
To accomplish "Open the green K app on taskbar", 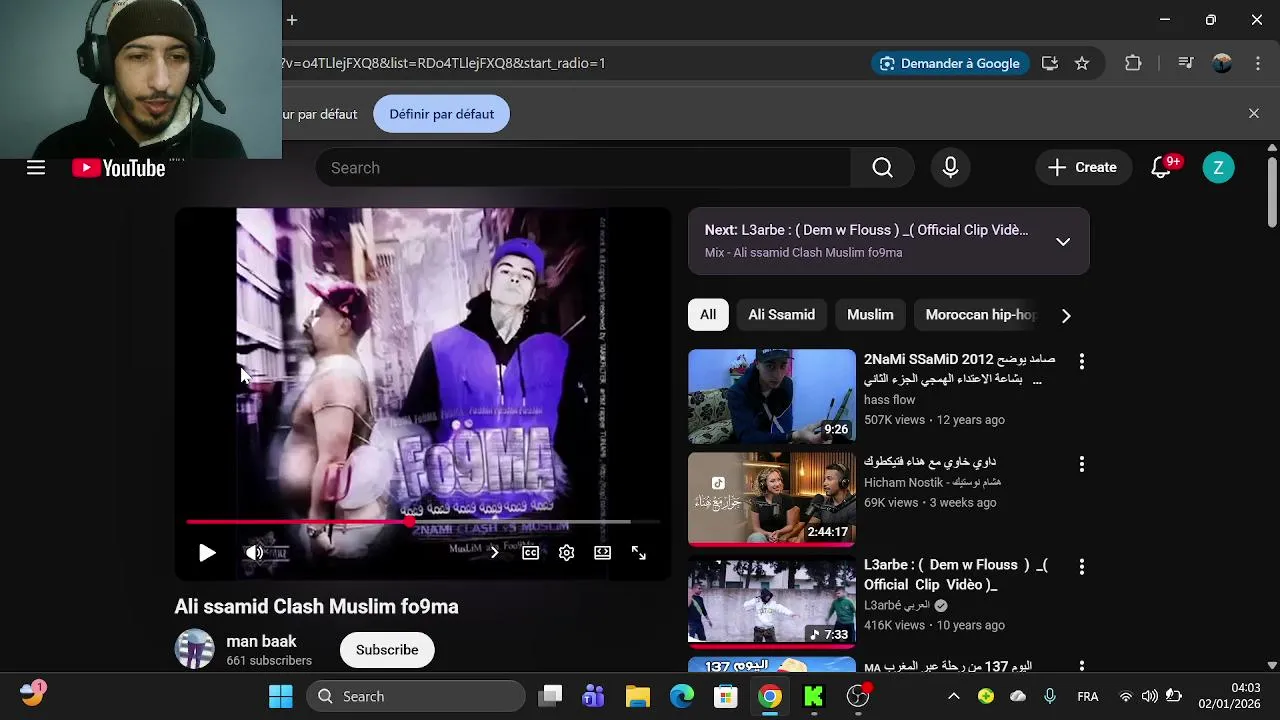I will pos(814,696).
